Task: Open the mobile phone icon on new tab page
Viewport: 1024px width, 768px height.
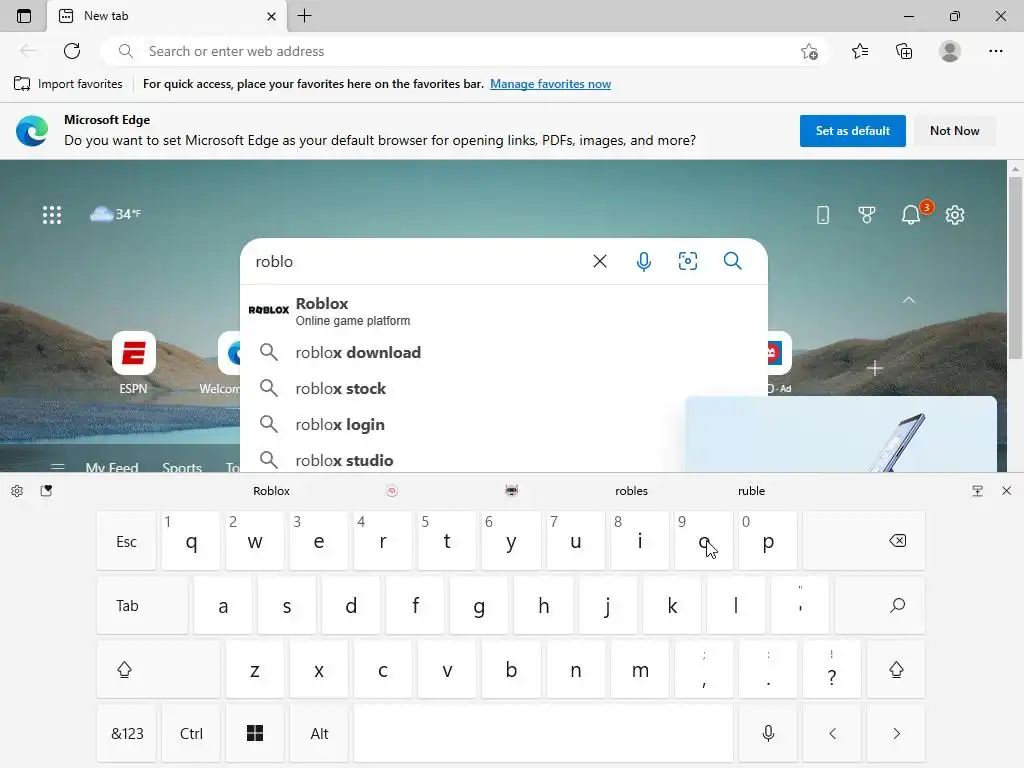Action: 823,215
